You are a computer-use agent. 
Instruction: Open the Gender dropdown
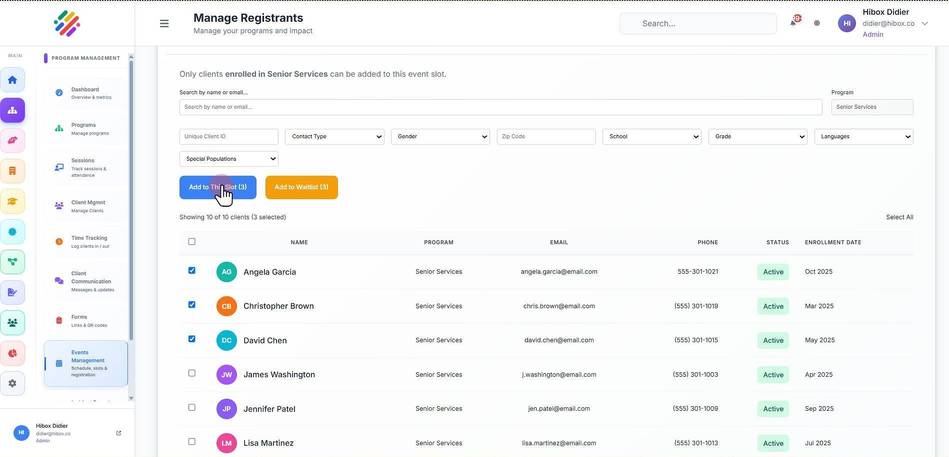441,137
